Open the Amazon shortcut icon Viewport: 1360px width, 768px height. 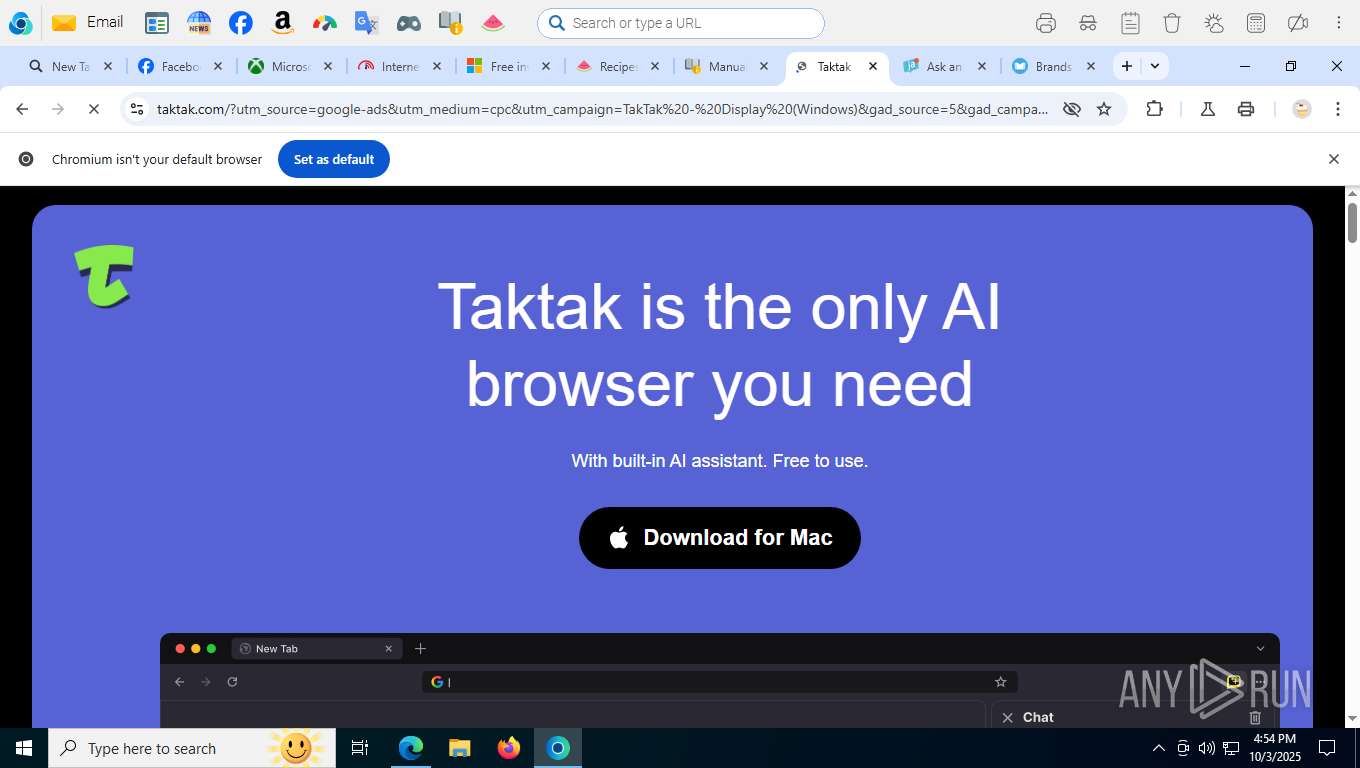tap(283, 23)
